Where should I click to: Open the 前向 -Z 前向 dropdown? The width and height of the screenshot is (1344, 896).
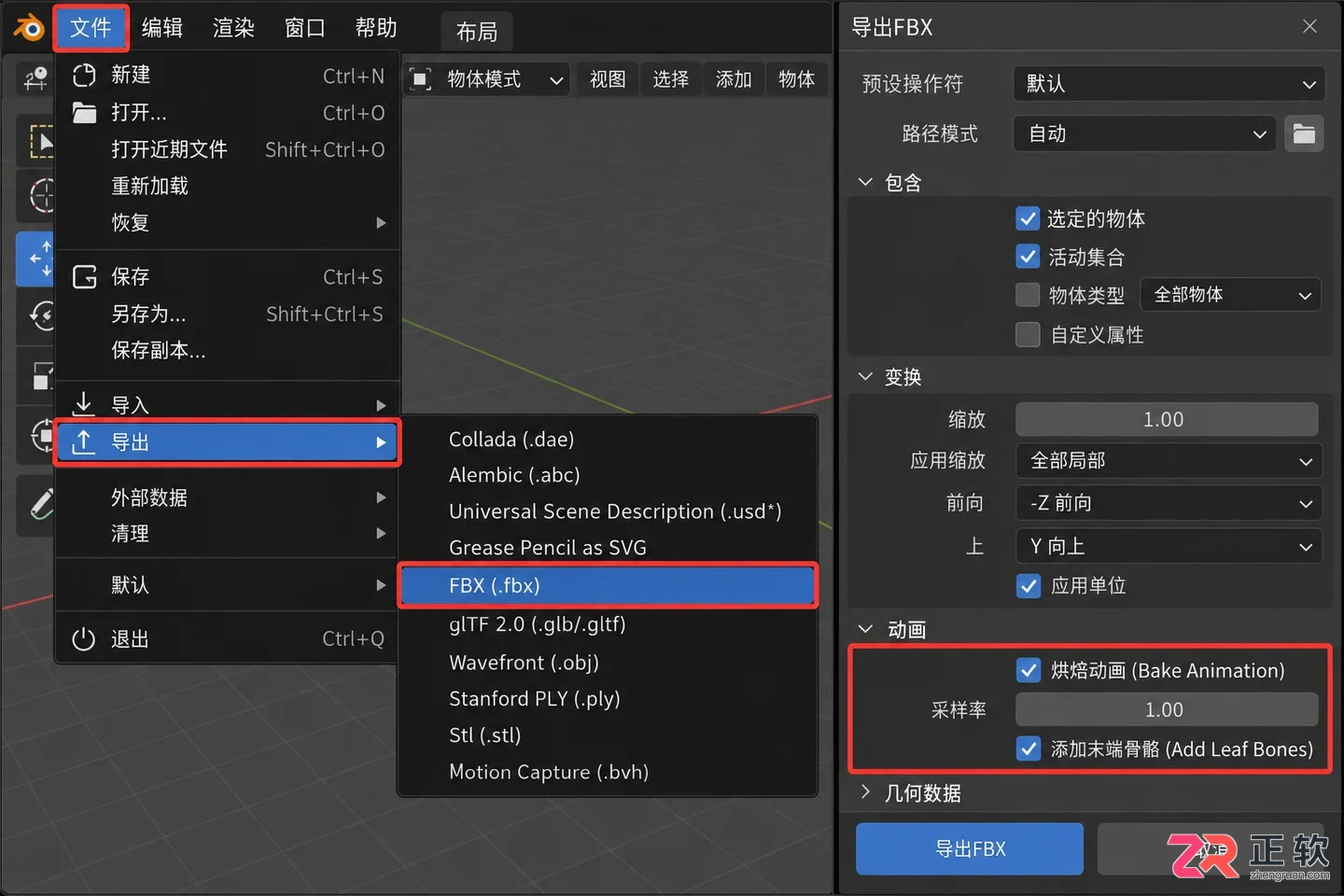click(x=1169, y=503)
